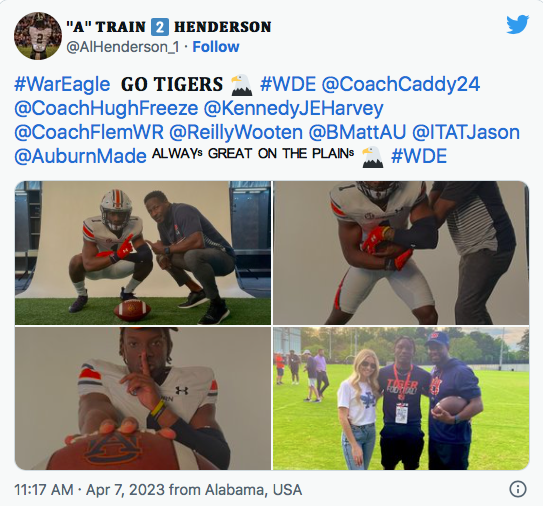
Task: Open the @CoachCaddy24 mention
Action: point(401,84)
